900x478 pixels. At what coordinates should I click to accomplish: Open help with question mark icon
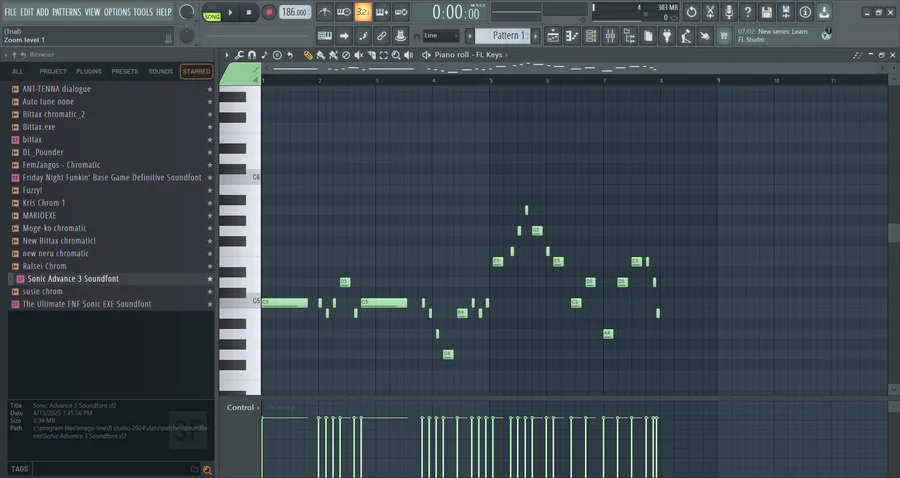click(748, 12)
